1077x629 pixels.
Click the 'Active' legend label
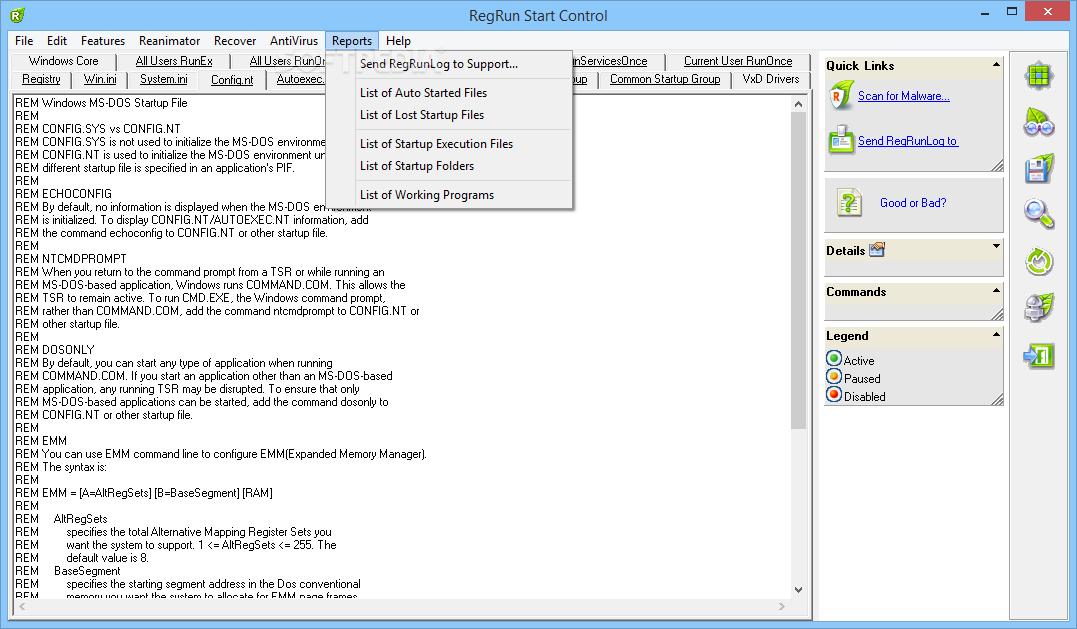tap(859, 361)
